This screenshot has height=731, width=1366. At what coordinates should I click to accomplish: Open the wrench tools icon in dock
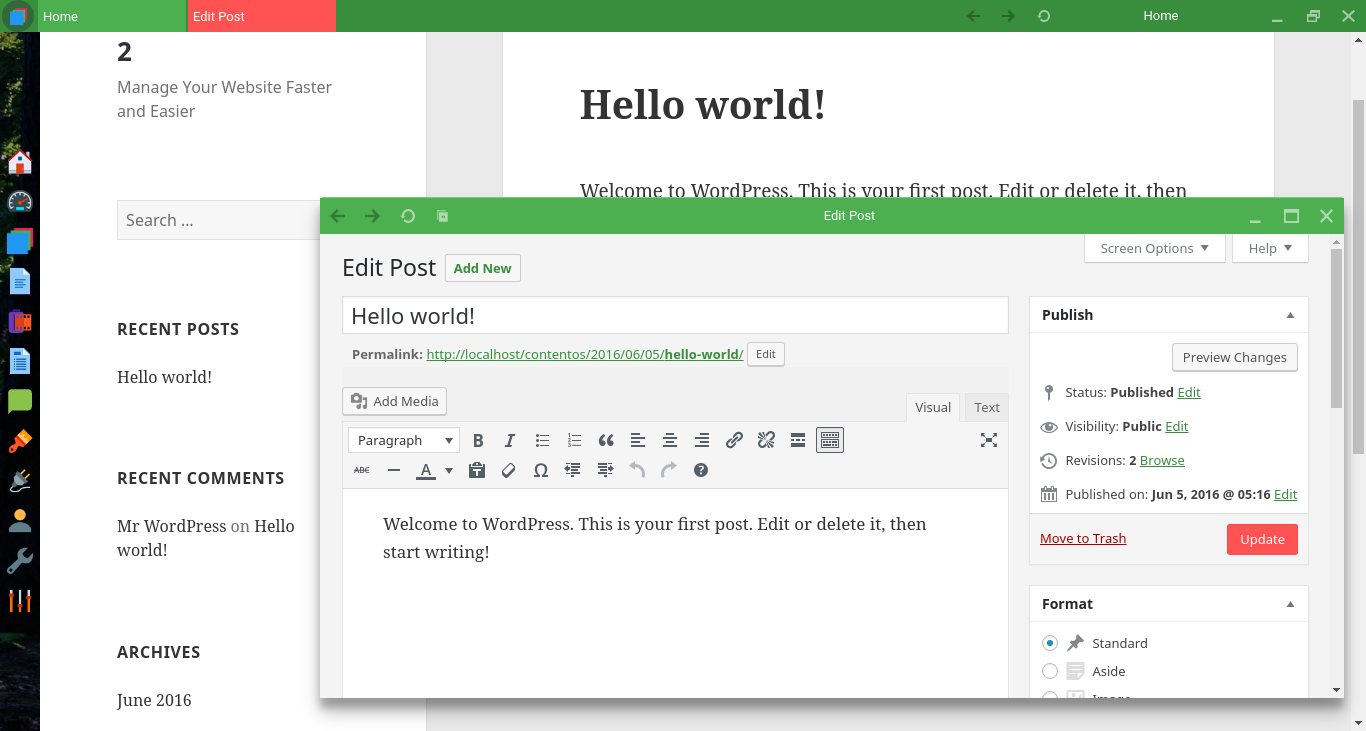tap(20, 561)
